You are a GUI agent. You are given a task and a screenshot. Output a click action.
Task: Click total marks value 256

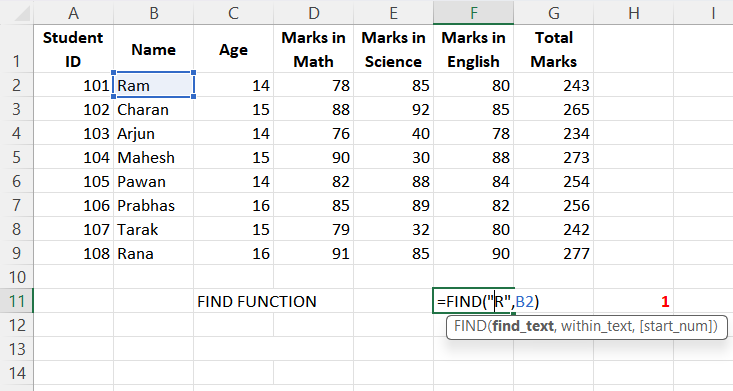coord(553,205)
